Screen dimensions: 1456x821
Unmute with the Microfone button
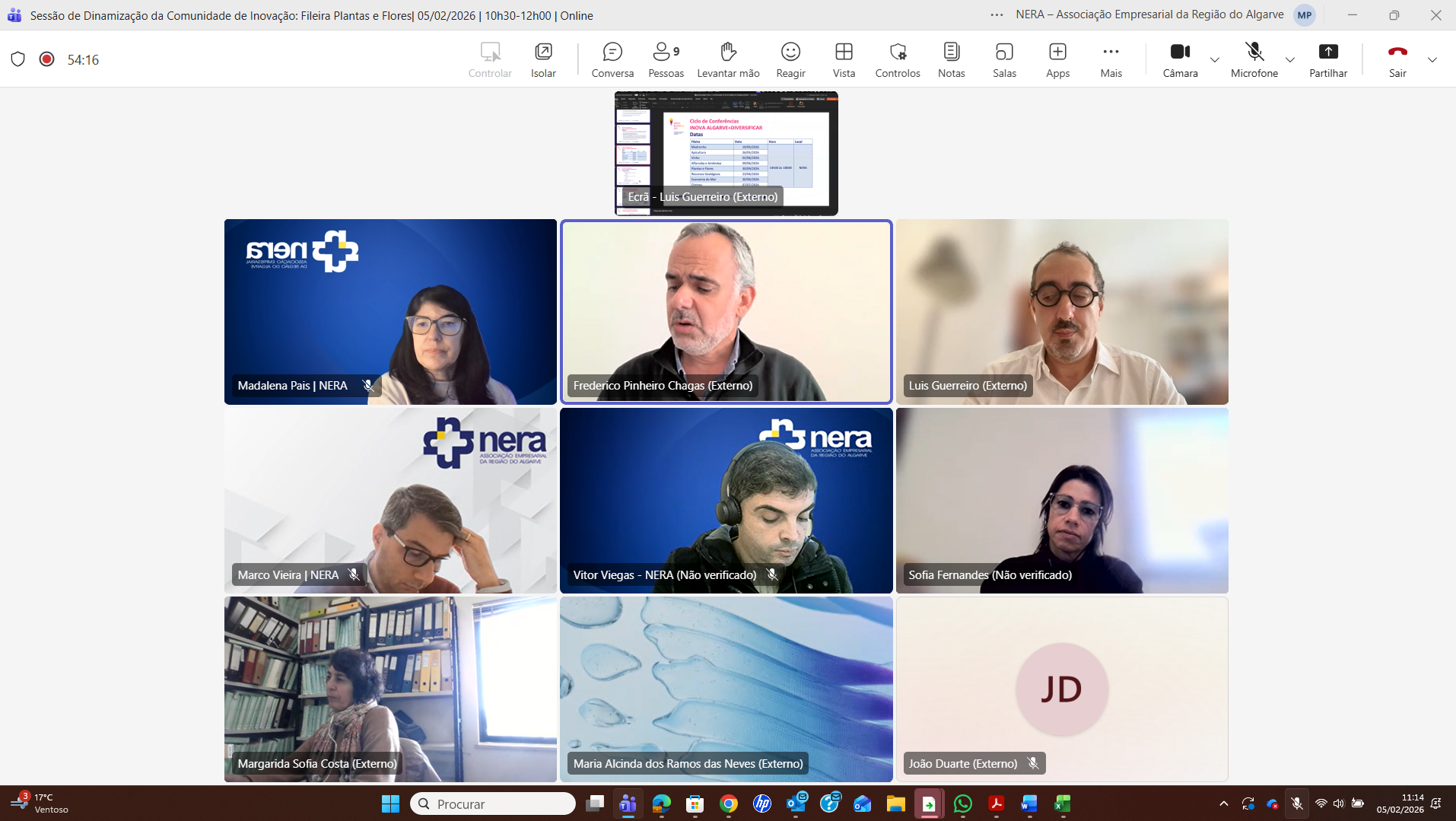coord(1254,59)
